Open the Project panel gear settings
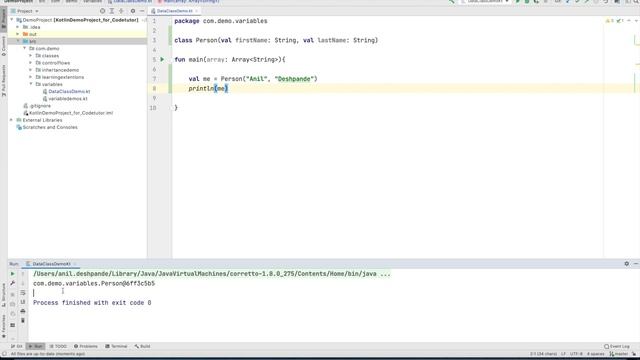This screenshot has height=360, width=640. click(x=133, y=11)
